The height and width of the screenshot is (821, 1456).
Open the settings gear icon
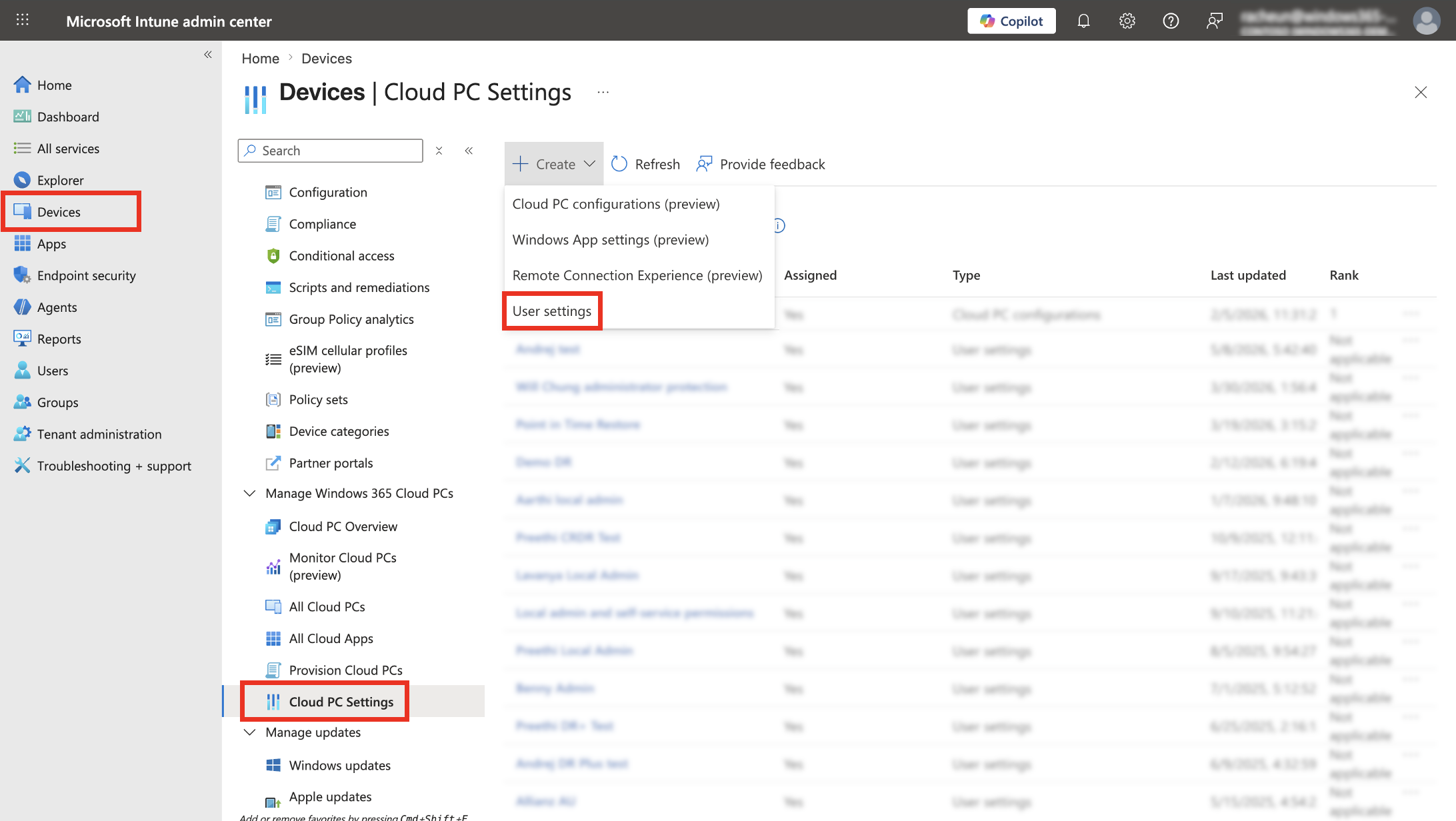[x=1127, y=21]
